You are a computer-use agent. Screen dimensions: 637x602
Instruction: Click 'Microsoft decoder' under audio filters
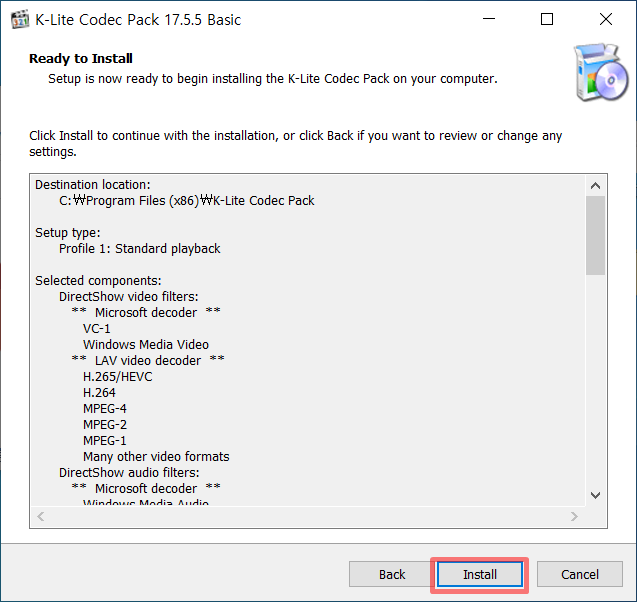(x=146, y=488)
